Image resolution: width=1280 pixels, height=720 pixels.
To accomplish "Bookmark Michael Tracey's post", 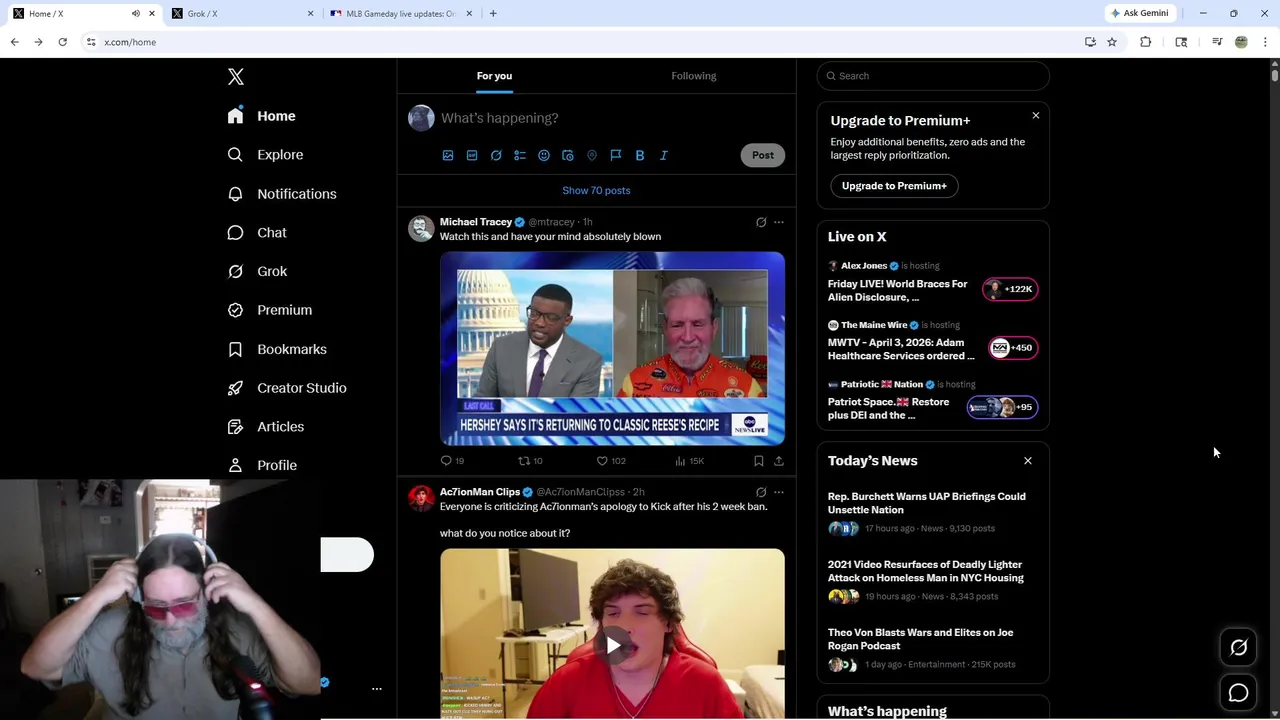I will click(759, 461).
